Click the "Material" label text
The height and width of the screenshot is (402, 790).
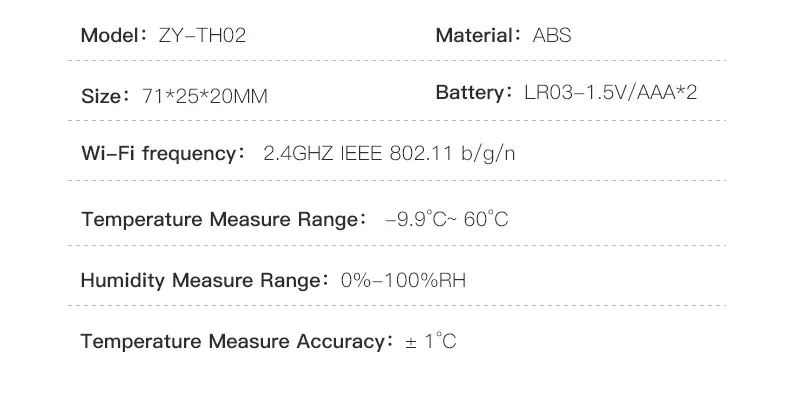473,35
